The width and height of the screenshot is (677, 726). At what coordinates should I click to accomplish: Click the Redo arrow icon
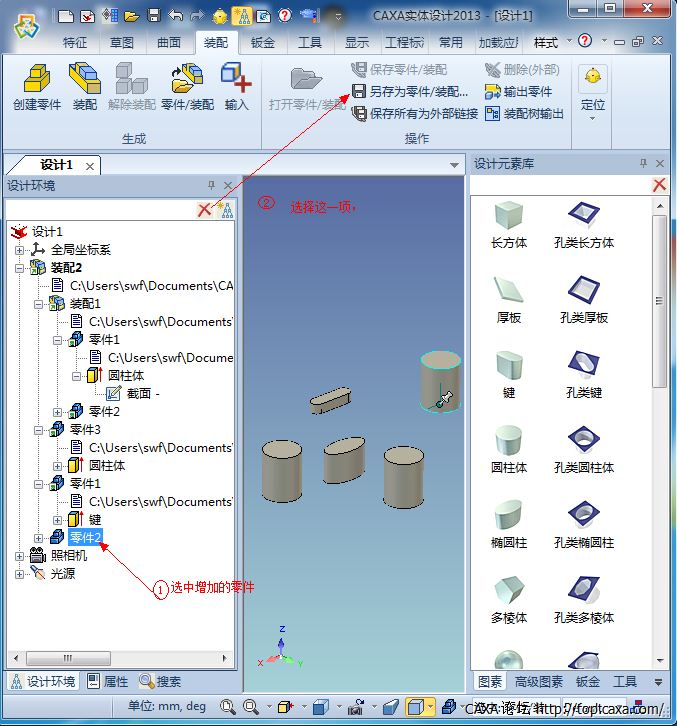coord(198,16)
